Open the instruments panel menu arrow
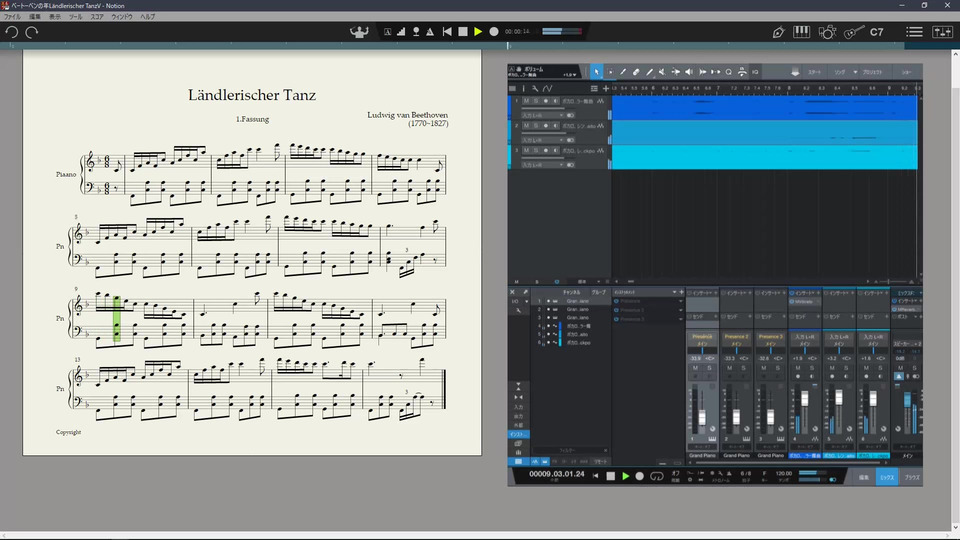Image resolution: width=960 pixels, height=540 pixels. tap(674, 292)
